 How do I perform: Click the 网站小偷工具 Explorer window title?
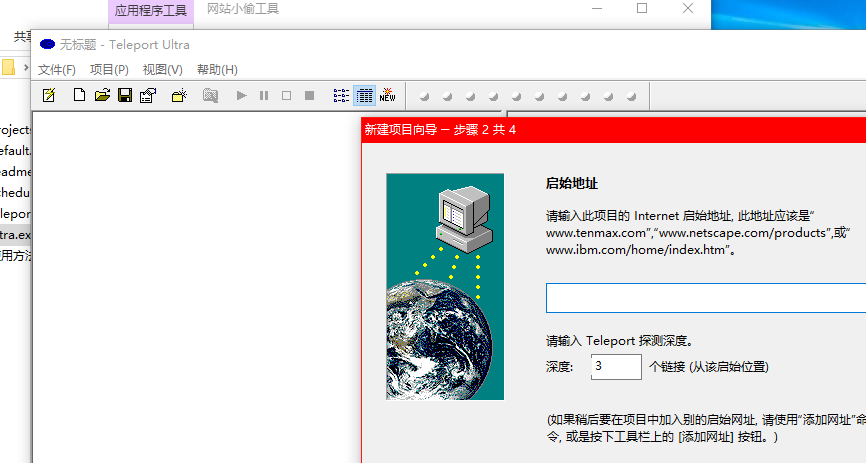pyautogui.click(x=243, y=9)
